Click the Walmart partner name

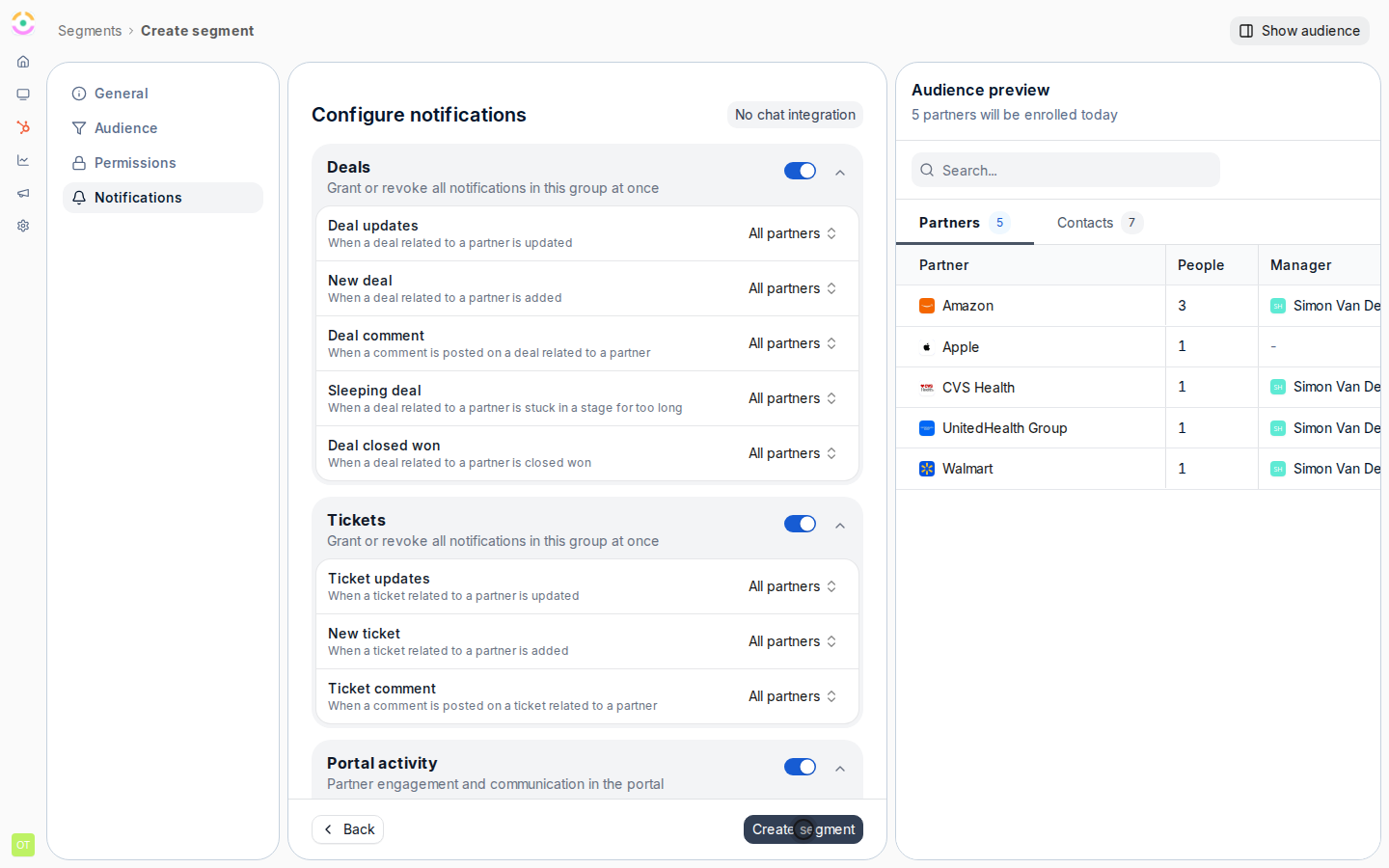point(967,469)
